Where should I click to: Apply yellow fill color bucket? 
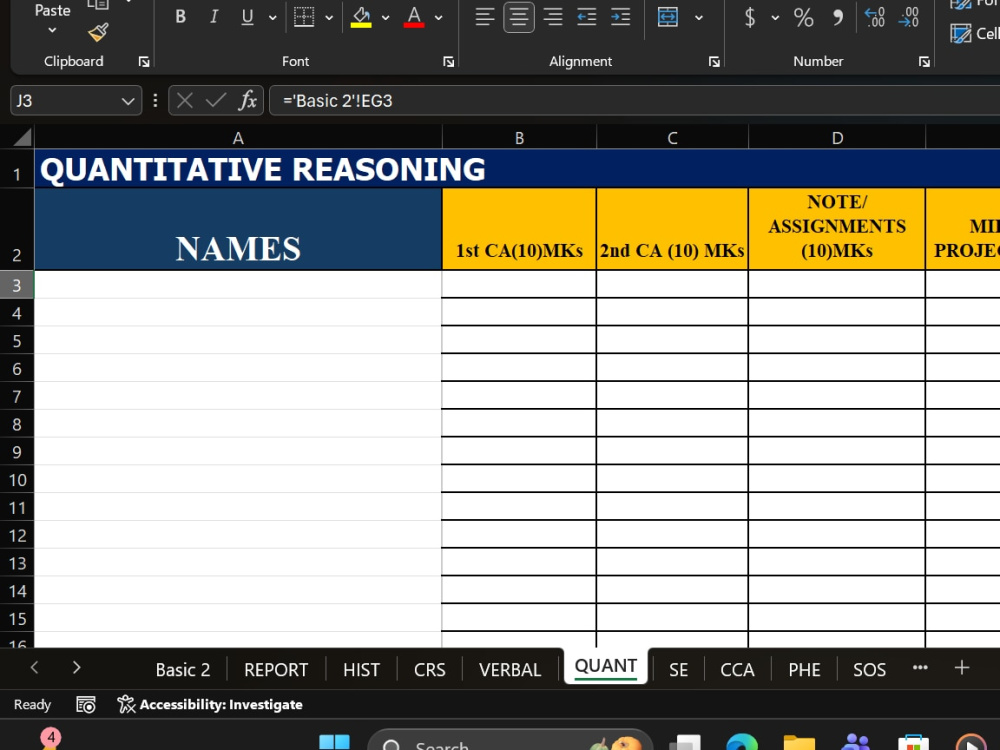click(x=361, y=17)
